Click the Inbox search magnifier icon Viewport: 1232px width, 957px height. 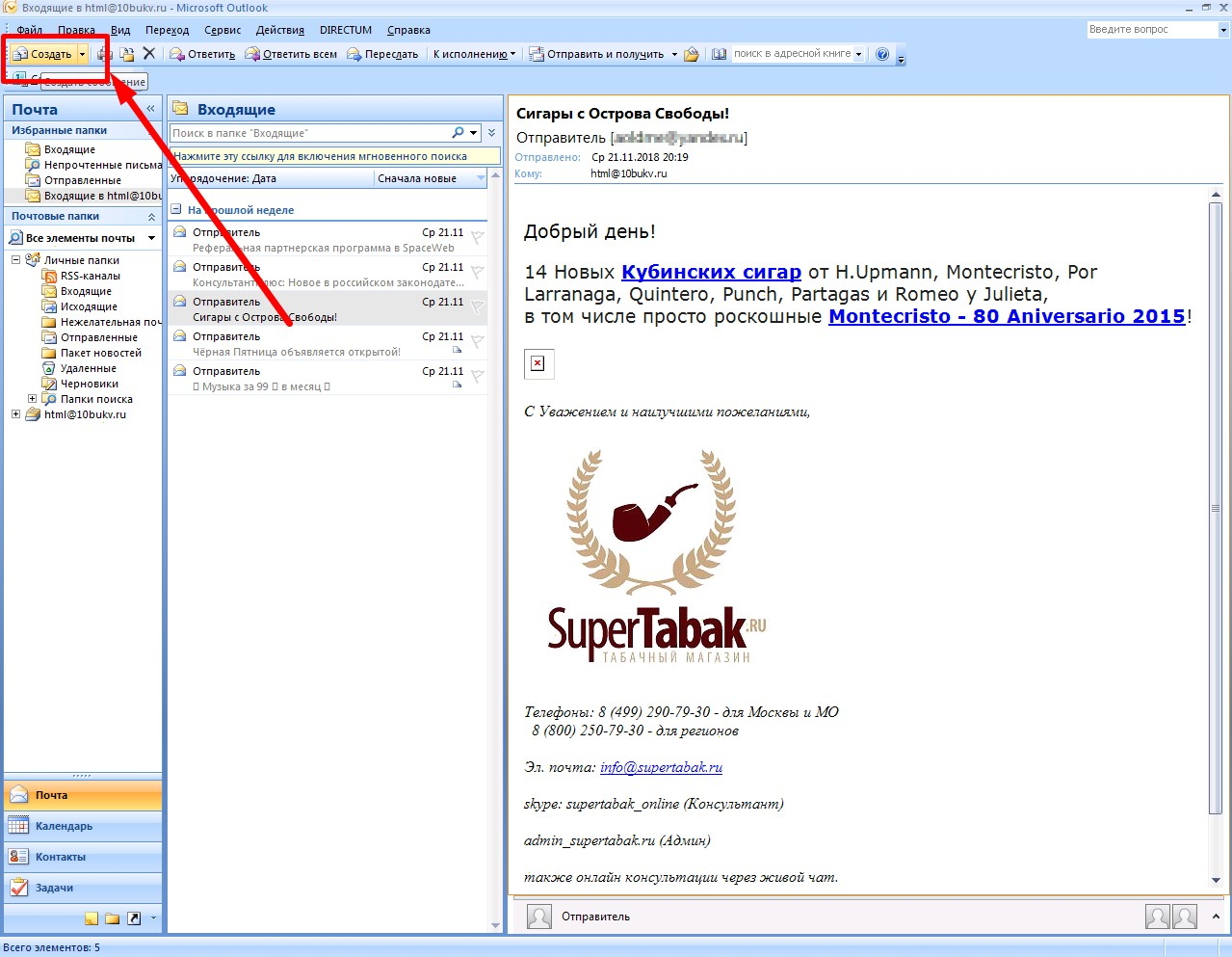pos(459,133)
